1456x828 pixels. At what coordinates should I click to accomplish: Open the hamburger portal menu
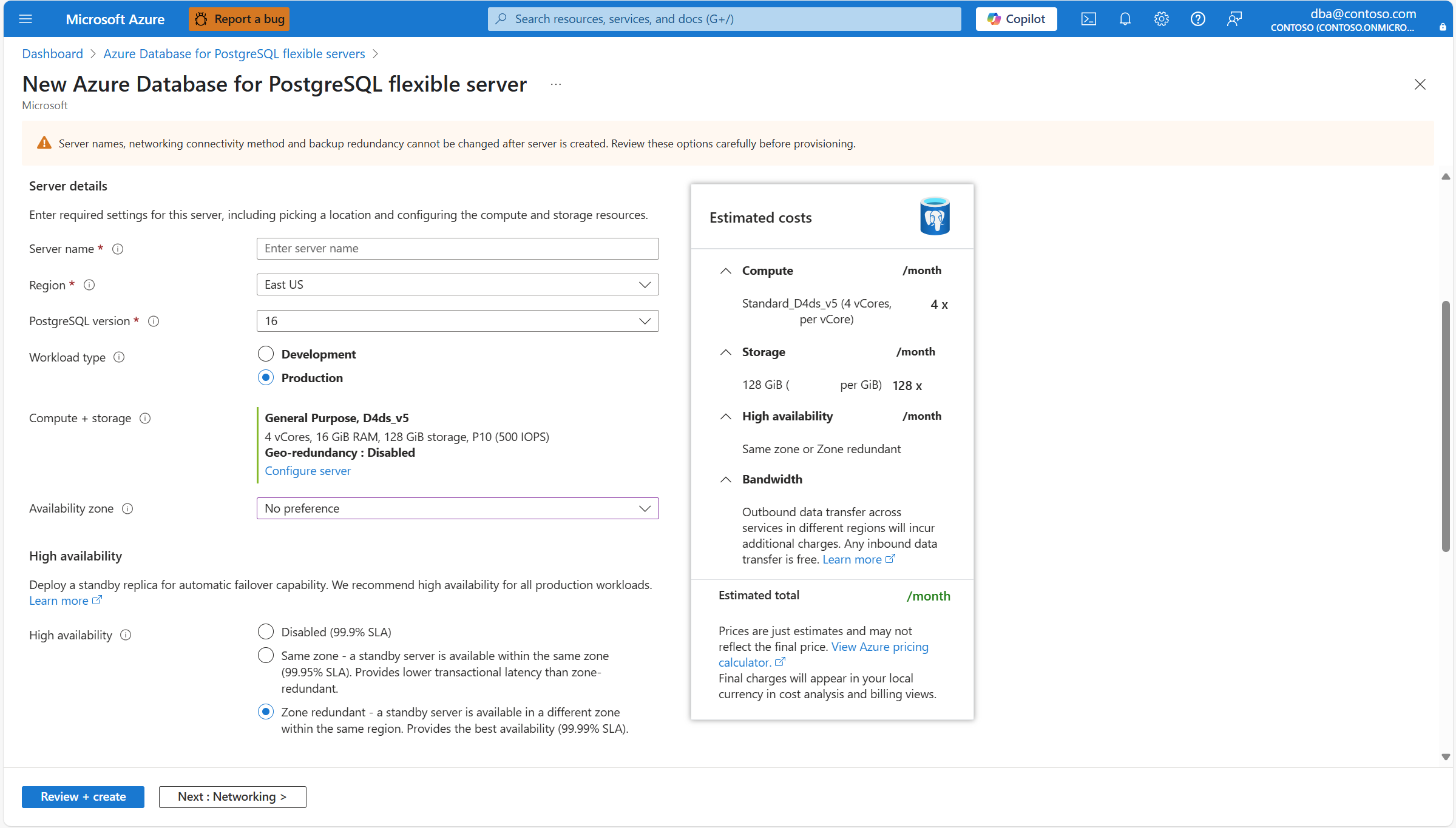(x=25, y=19)
